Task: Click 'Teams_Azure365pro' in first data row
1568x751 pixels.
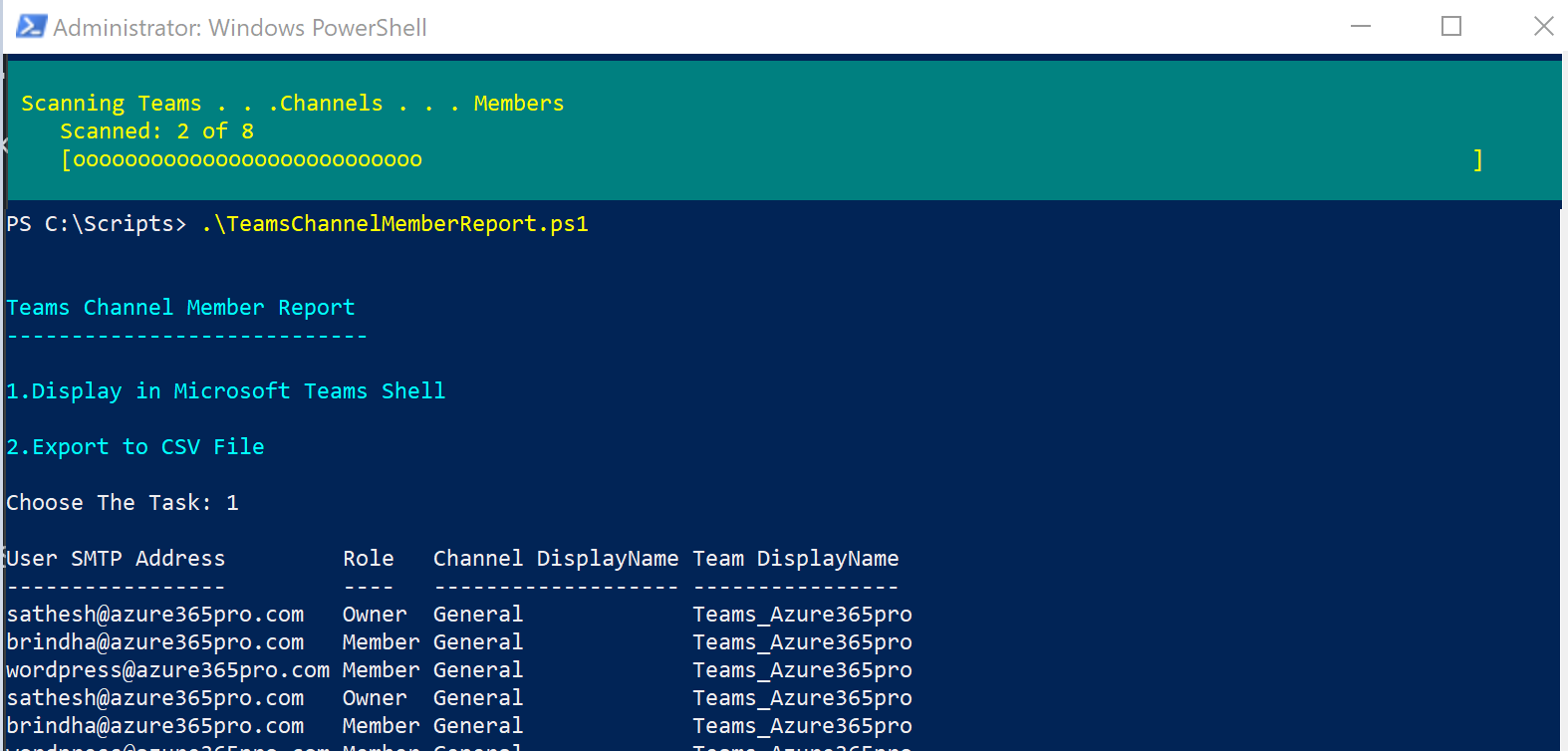Action: click(x=803, y=615)
